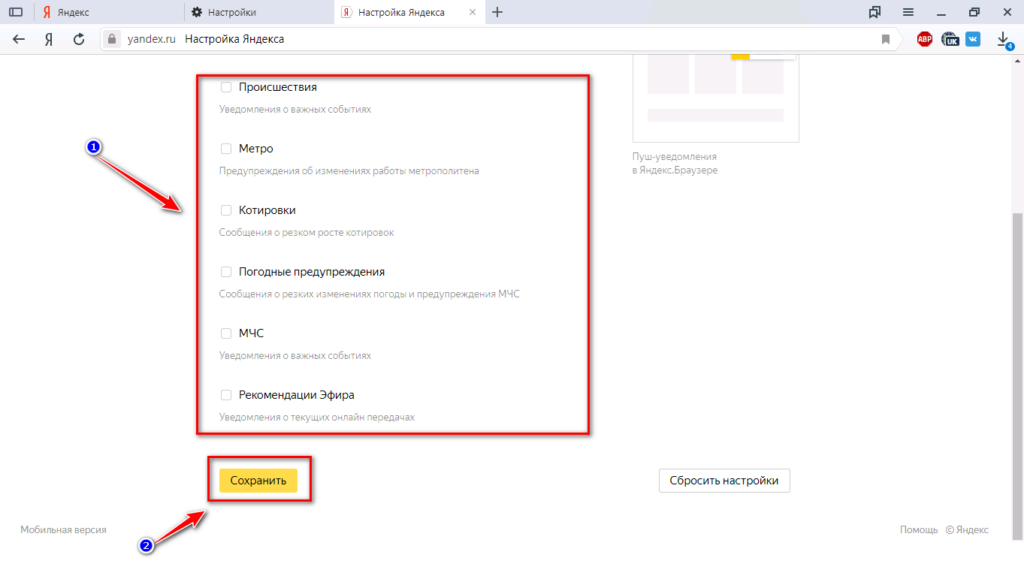
Task: Click the vertical page scrollbar thumb
Action: pos(1017,376)
